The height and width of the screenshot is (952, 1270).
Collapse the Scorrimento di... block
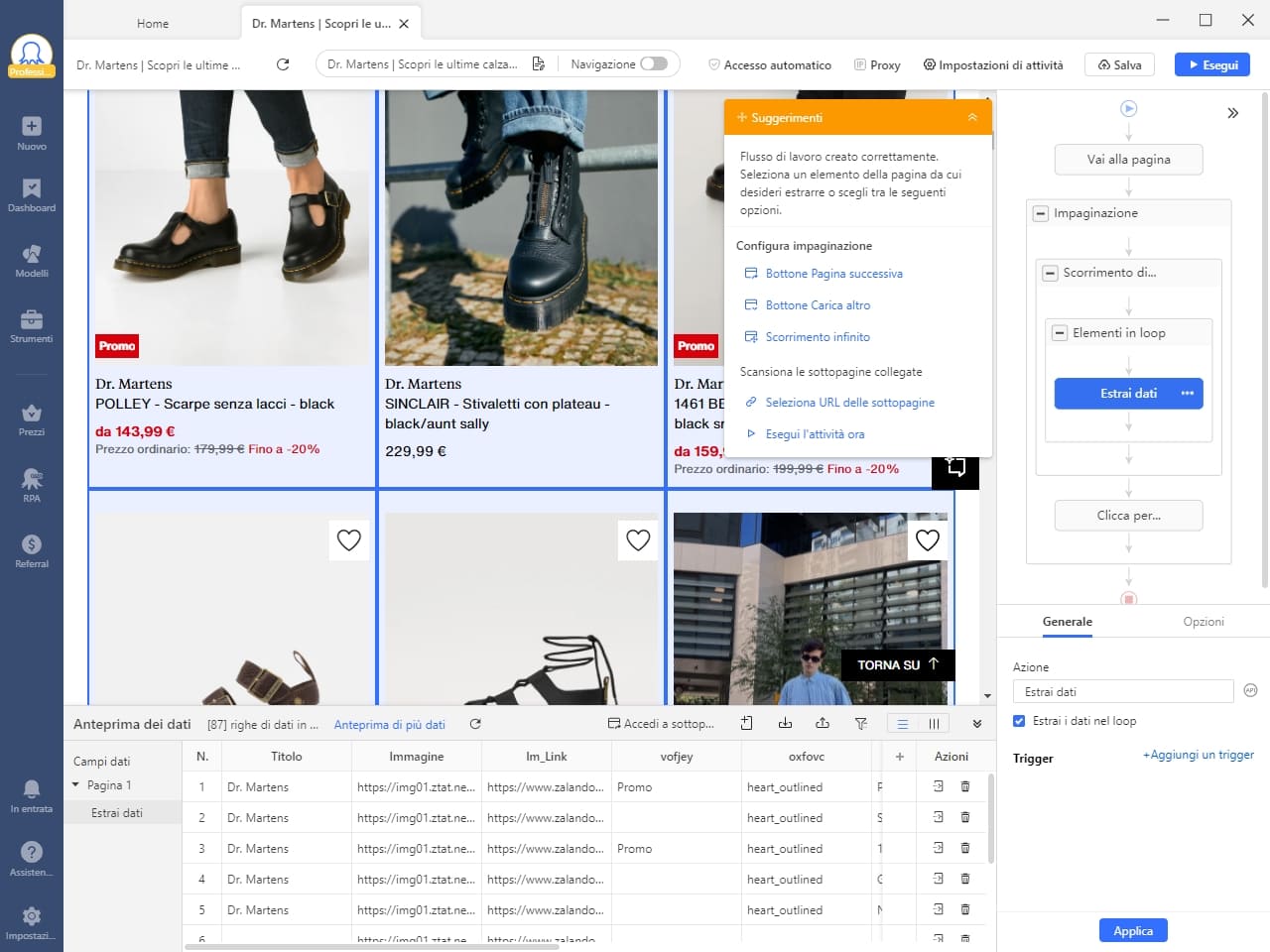[1050, 273]
